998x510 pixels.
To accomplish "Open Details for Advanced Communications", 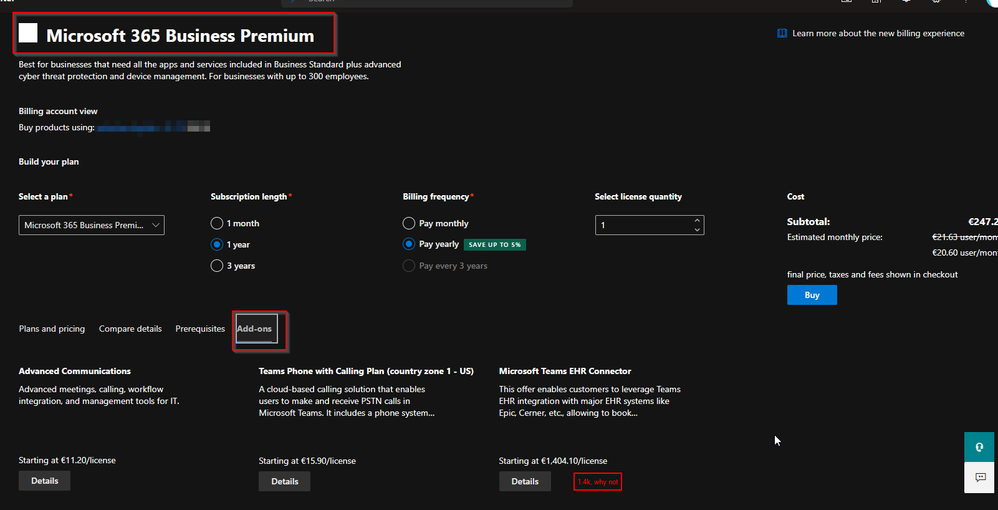I will coord(45,481).
